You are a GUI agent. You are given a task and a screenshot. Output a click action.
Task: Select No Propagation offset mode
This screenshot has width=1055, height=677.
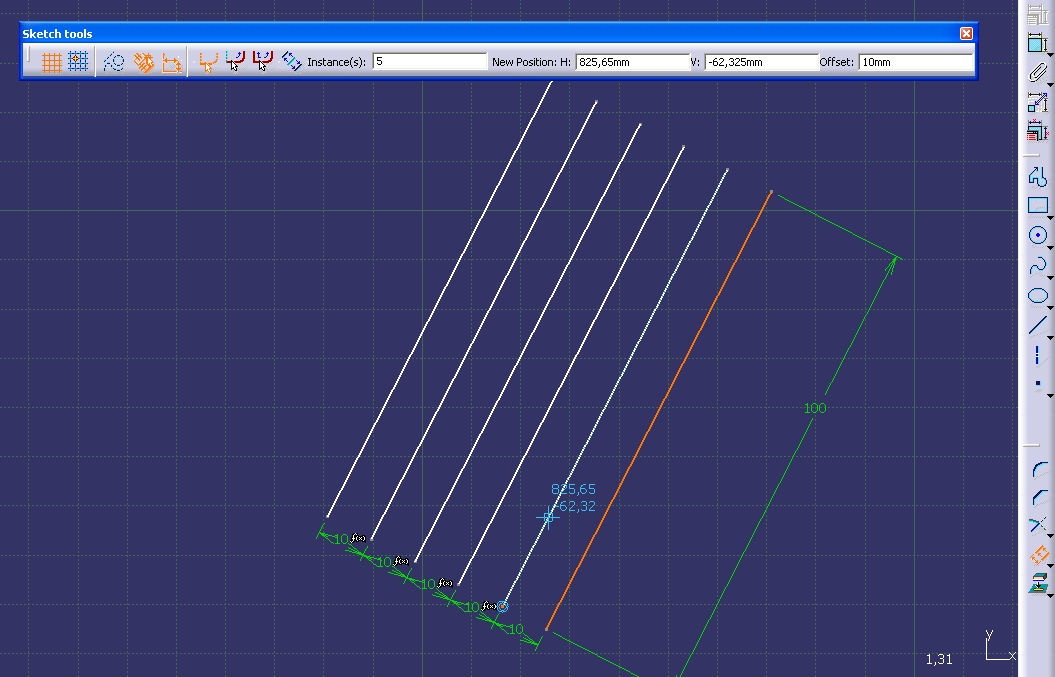pyautogui.click(x=207, y=62)
